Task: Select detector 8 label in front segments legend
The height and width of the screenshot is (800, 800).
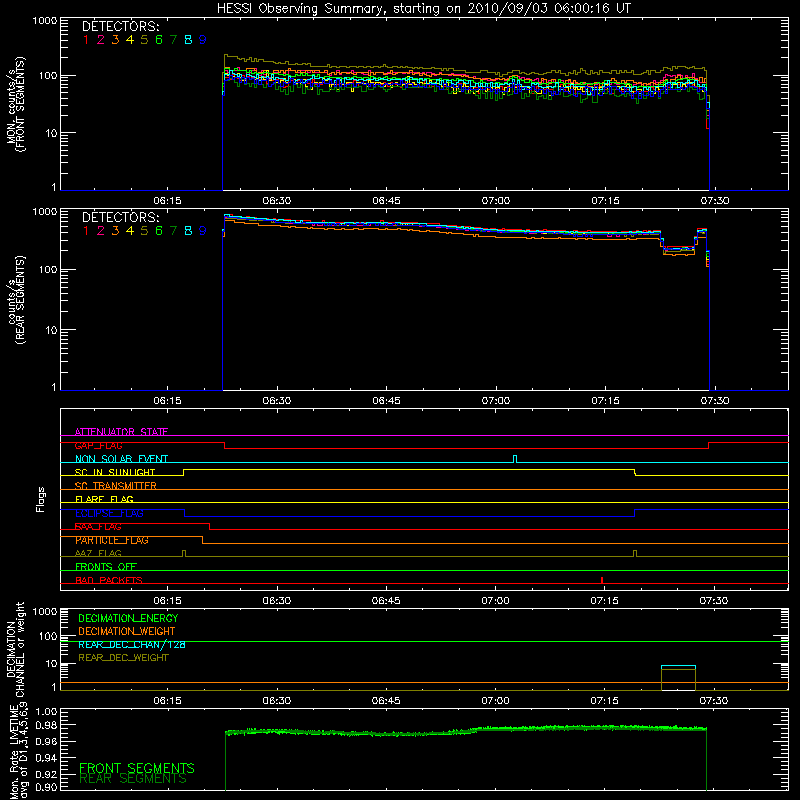Action: click(x=188, y=40)
